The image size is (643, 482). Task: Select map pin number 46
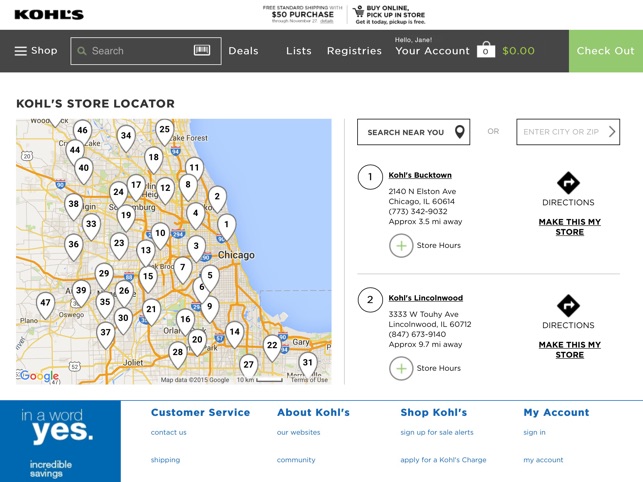[x=82, y=132]
